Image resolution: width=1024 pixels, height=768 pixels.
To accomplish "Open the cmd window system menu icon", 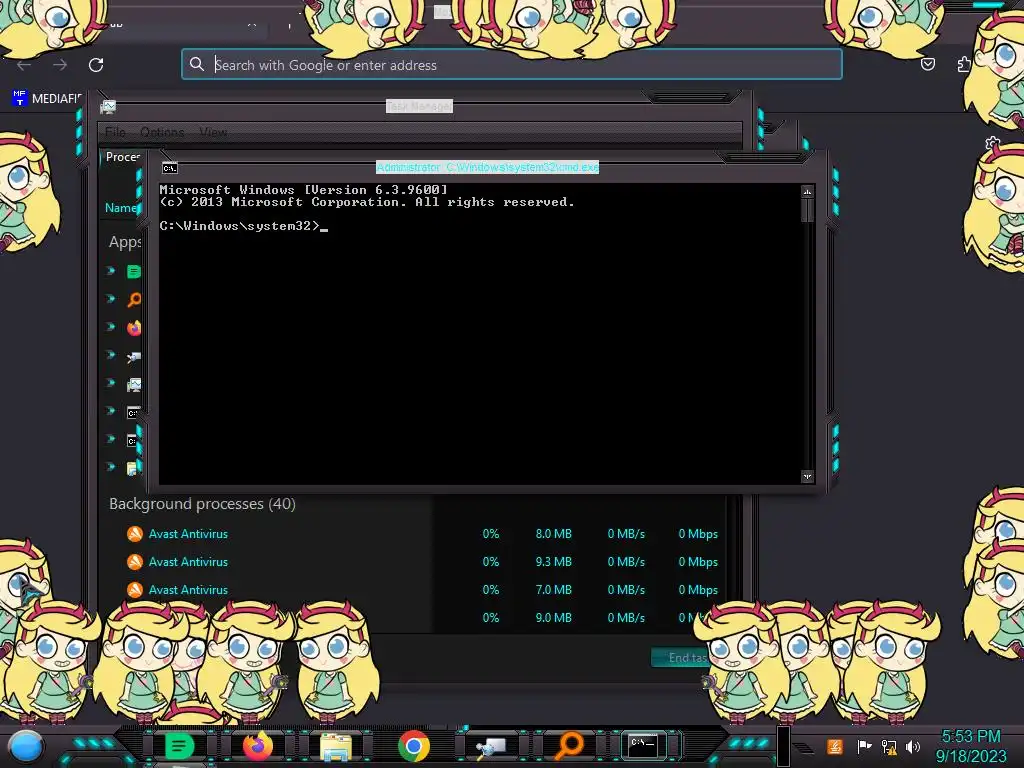I will pyautogui.click(x=170, y=168).
